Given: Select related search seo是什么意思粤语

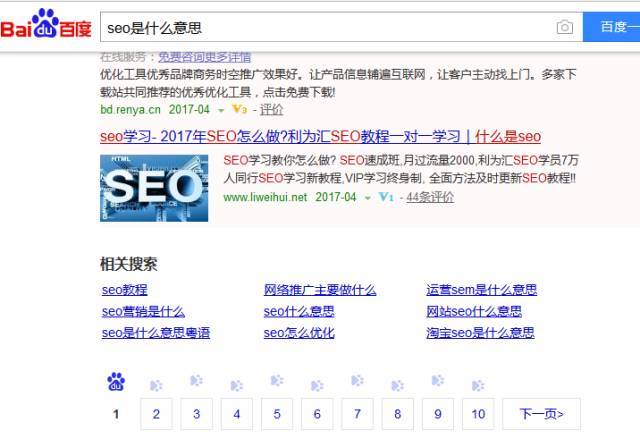Looking at the screenshot, I should pos(156,333).
